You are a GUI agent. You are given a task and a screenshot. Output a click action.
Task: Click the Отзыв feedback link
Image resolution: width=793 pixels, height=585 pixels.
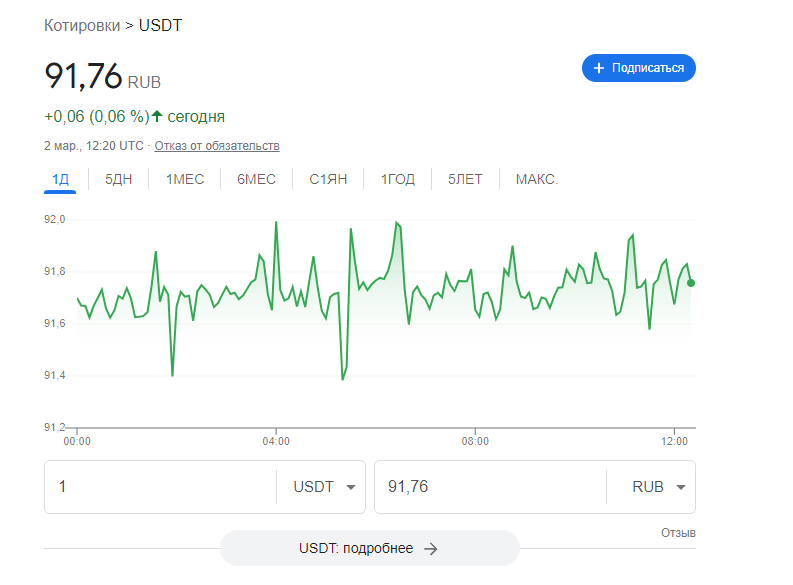[x=678, y=532]
